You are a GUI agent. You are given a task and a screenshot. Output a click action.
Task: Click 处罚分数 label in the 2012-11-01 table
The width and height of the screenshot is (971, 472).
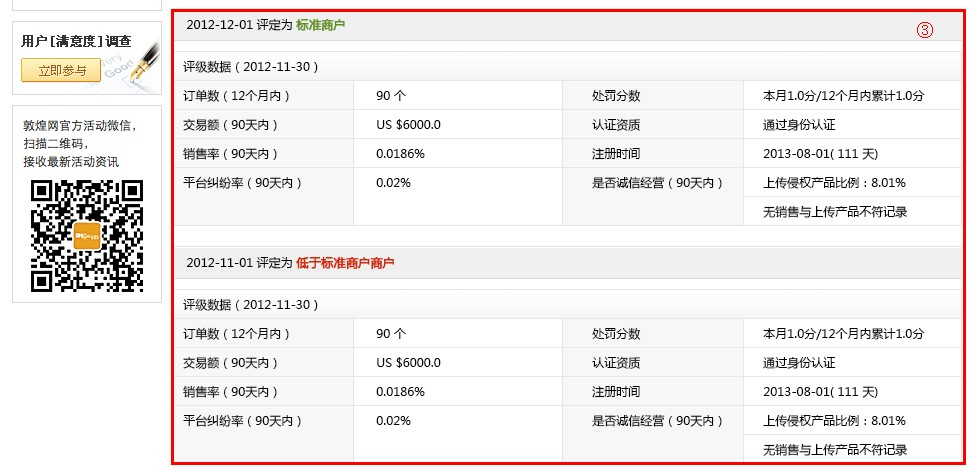(x=616, y=334)
